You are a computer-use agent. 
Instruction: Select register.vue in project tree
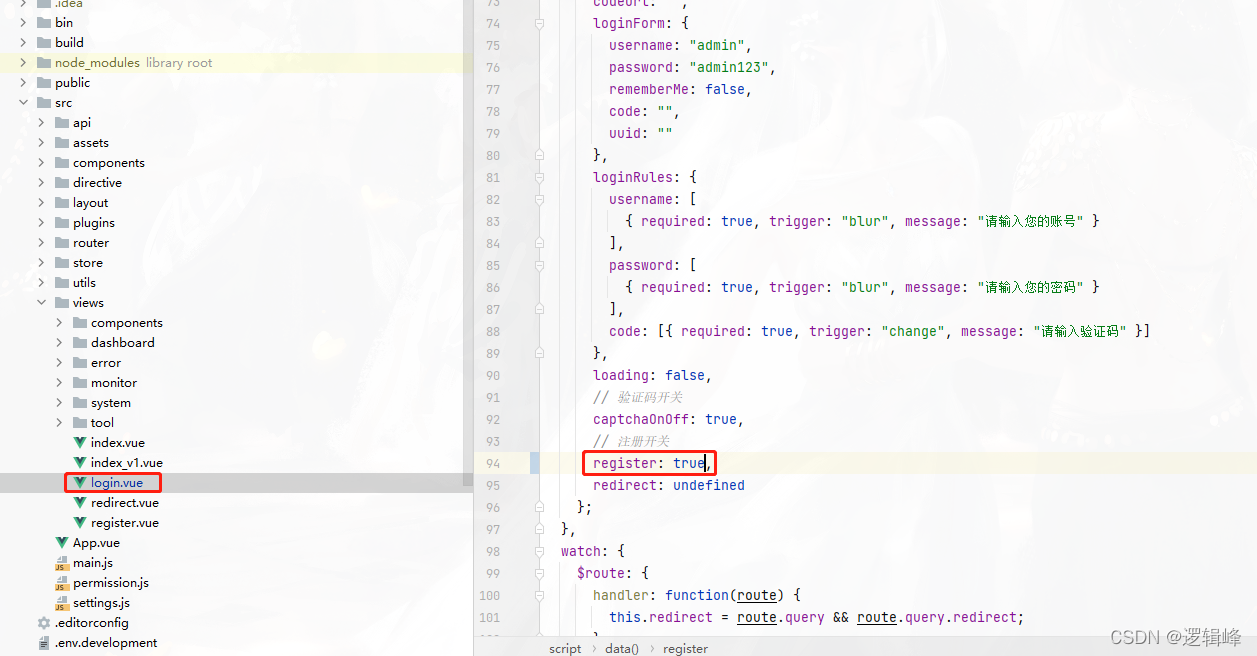coord(125,522)
